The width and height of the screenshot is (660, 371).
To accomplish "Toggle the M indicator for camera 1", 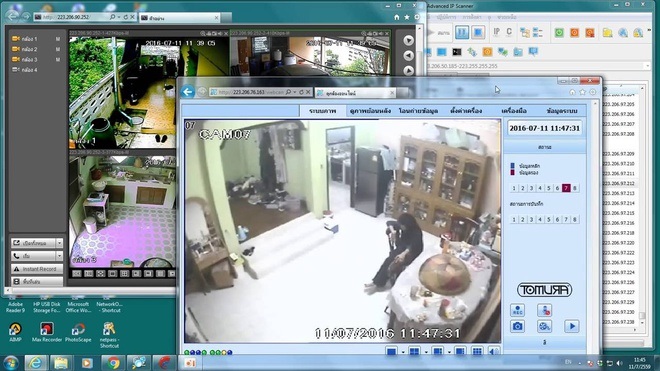I will 58,39.
